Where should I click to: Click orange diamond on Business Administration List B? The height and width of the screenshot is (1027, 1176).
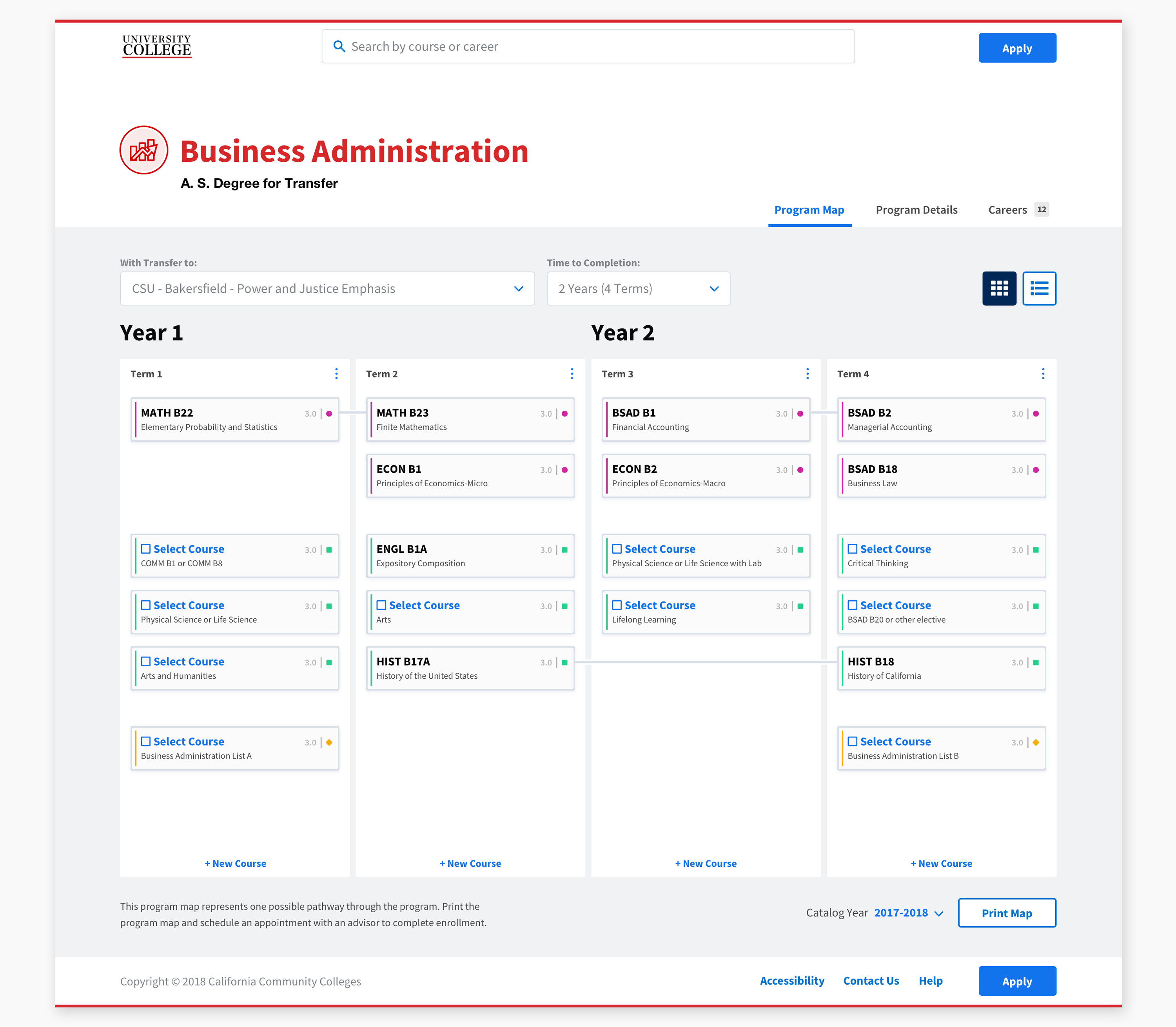[1036, 743]
